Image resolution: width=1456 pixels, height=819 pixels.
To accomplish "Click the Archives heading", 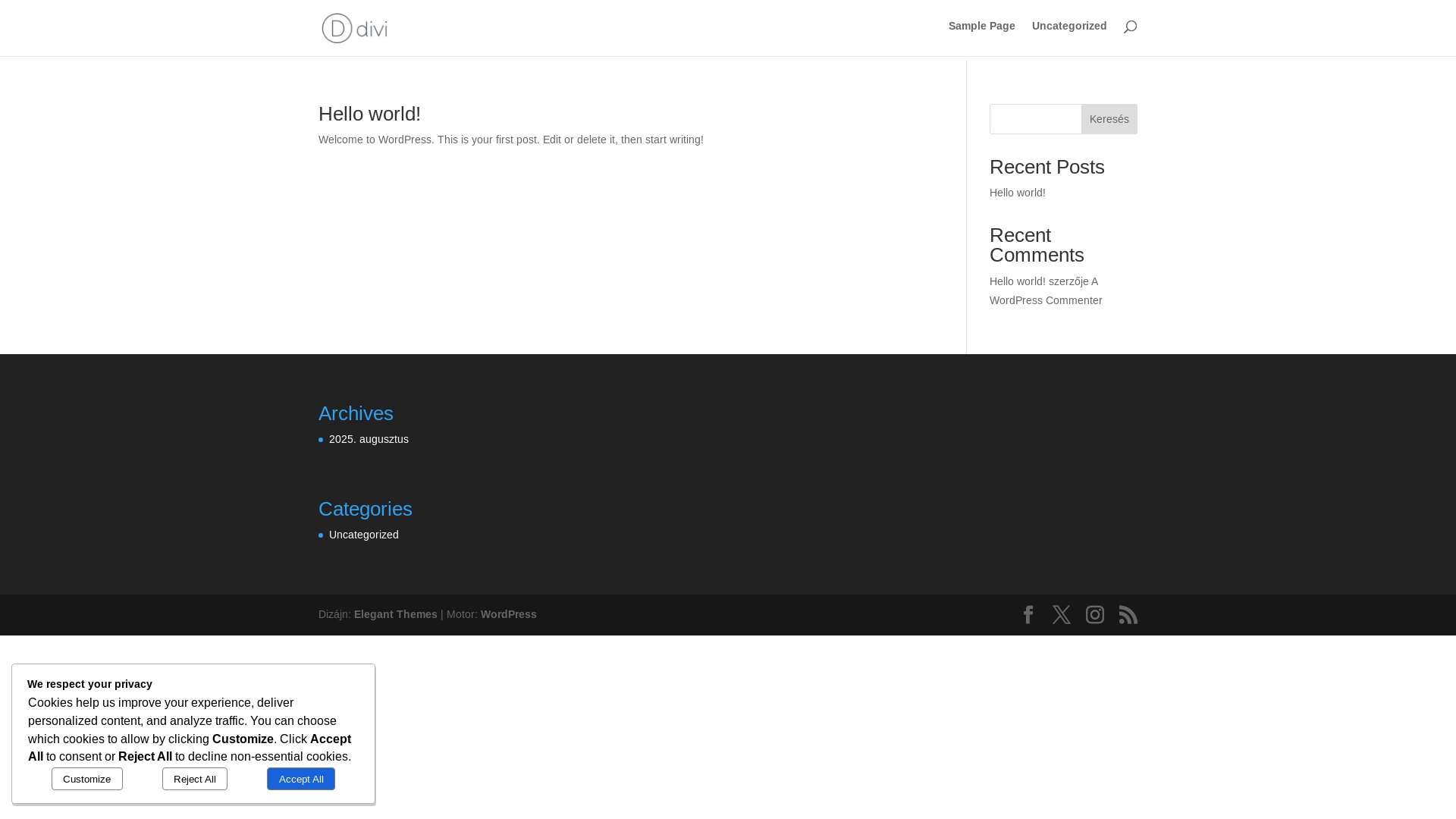I will tap(356, 413).
